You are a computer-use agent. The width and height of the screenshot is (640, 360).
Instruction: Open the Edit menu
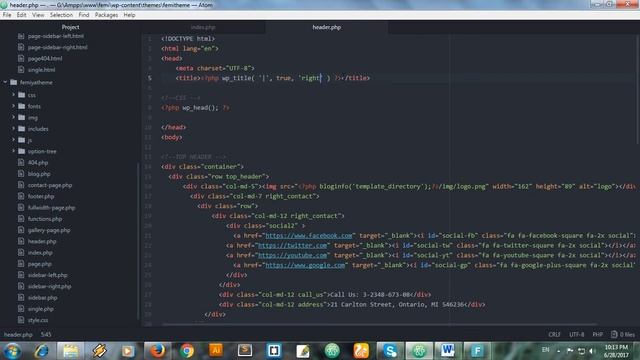tap(22, 15)
